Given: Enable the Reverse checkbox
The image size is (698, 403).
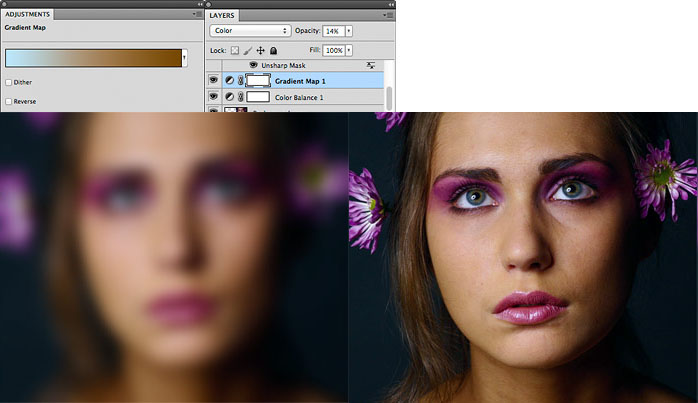Looking at the screenshot, I should tap(9, 101).
